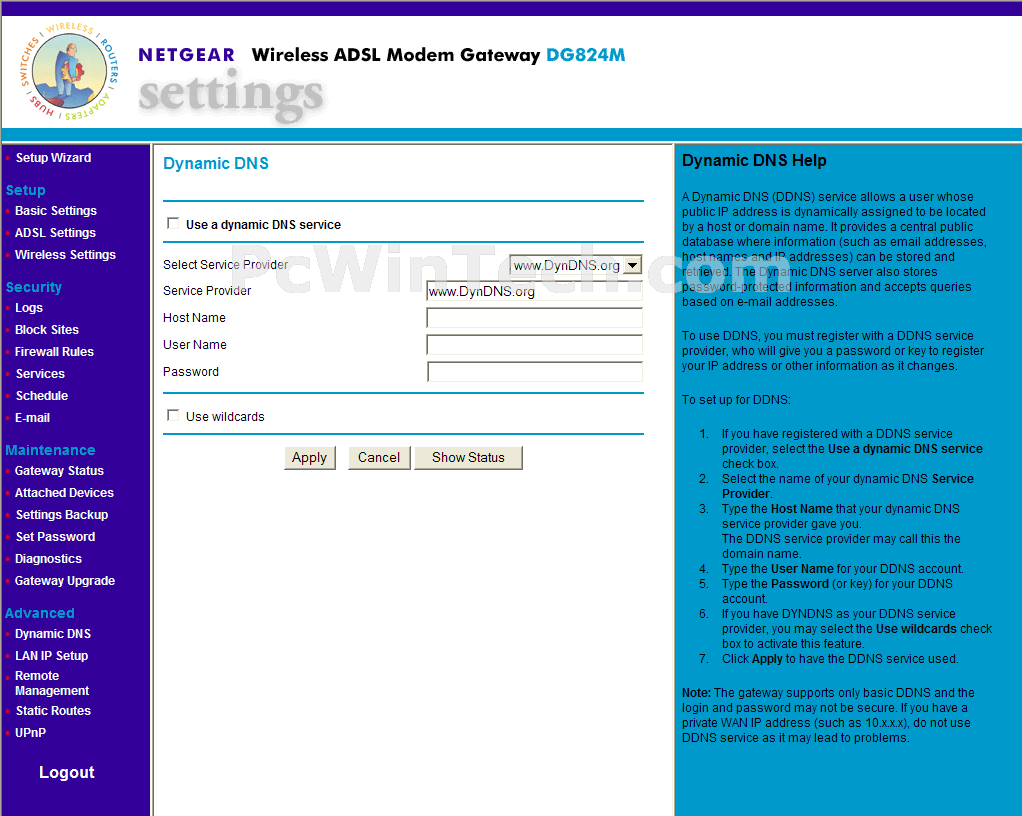The height and width of the screenshot is (816, 1022).
Task: Click the Cancel button
Action: [x=379, y=458]
